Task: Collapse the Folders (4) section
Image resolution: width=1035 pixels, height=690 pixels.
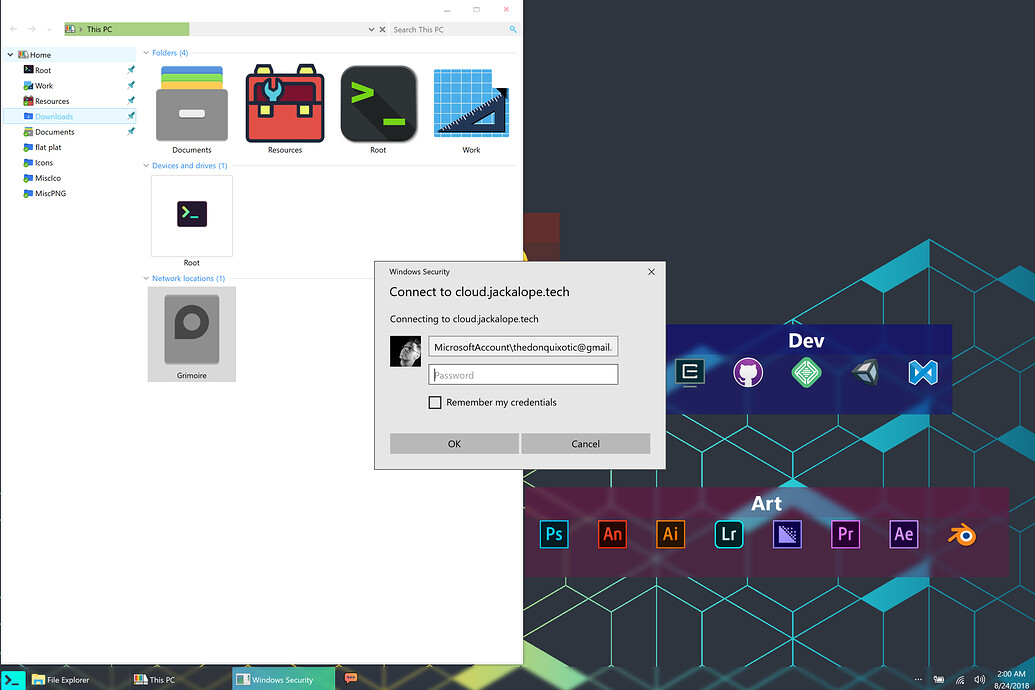Action: (146, 52)
